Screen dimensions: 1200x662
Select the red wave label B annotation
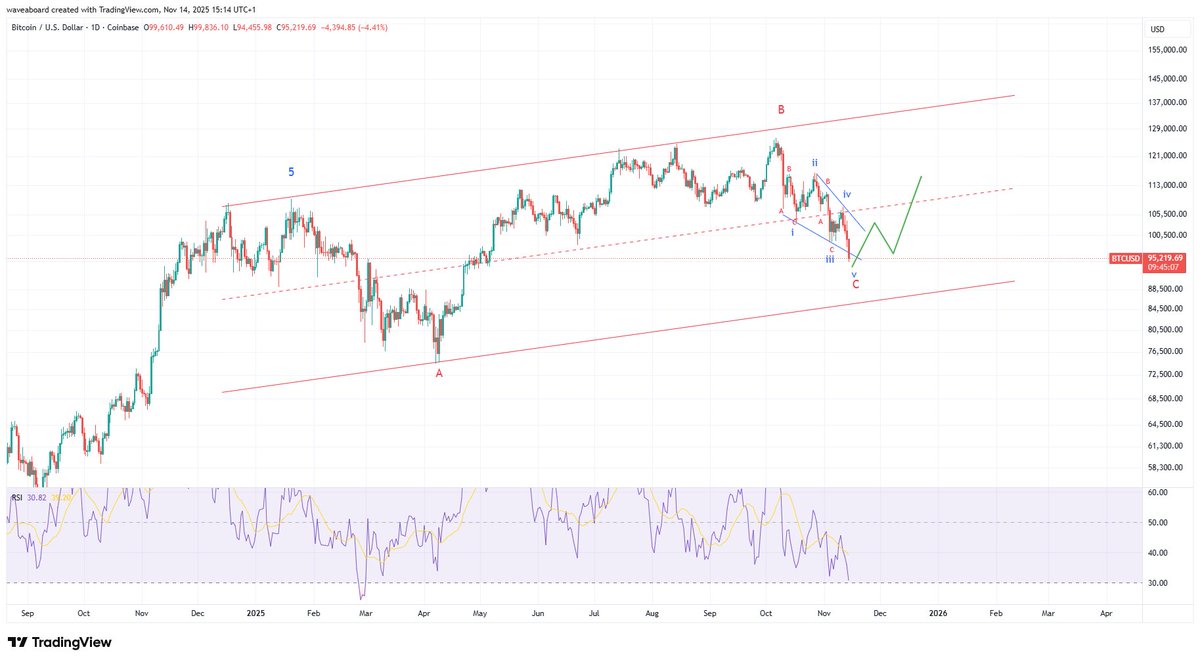pyautogui.click(x=783, y=108)
